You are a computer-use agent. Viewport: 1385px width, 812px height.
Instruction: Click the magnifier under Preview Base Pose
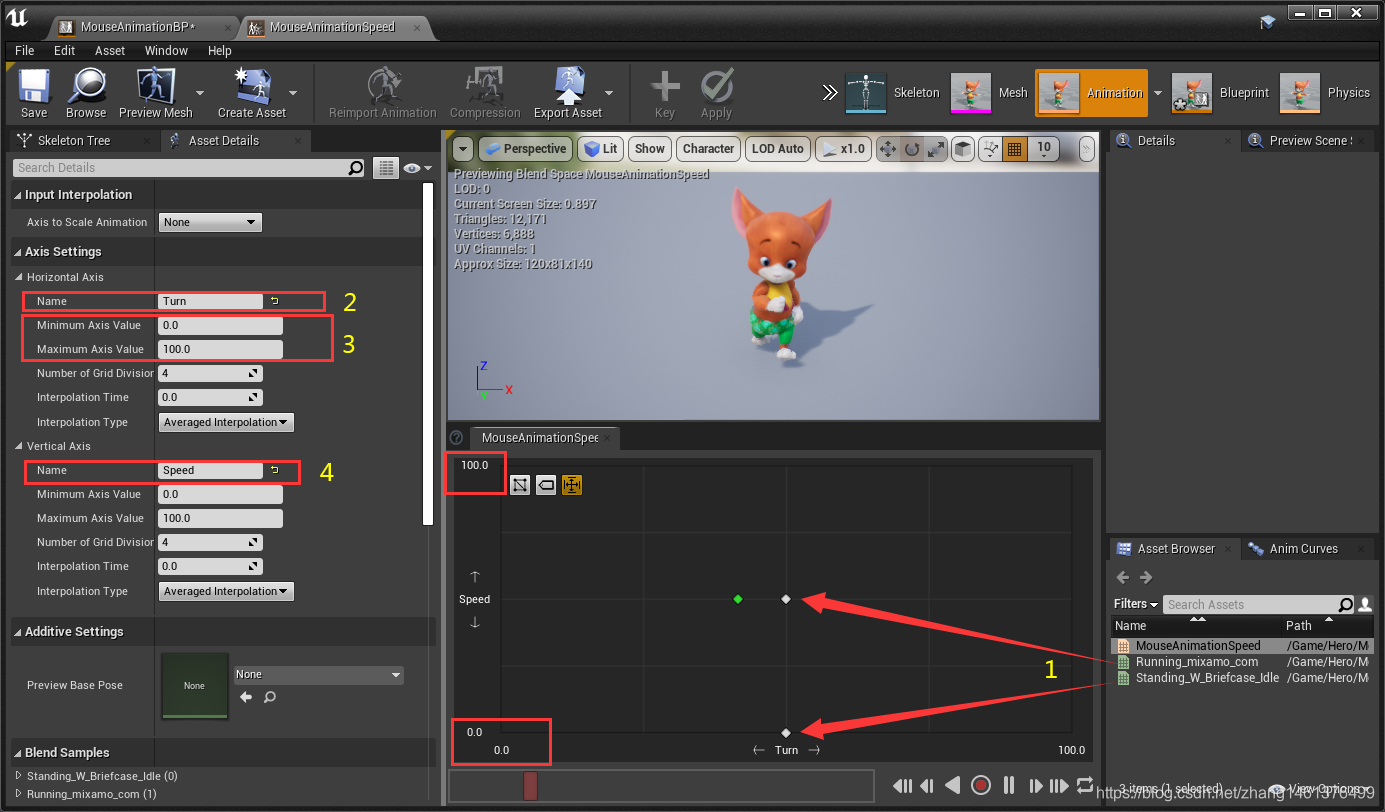269,697
